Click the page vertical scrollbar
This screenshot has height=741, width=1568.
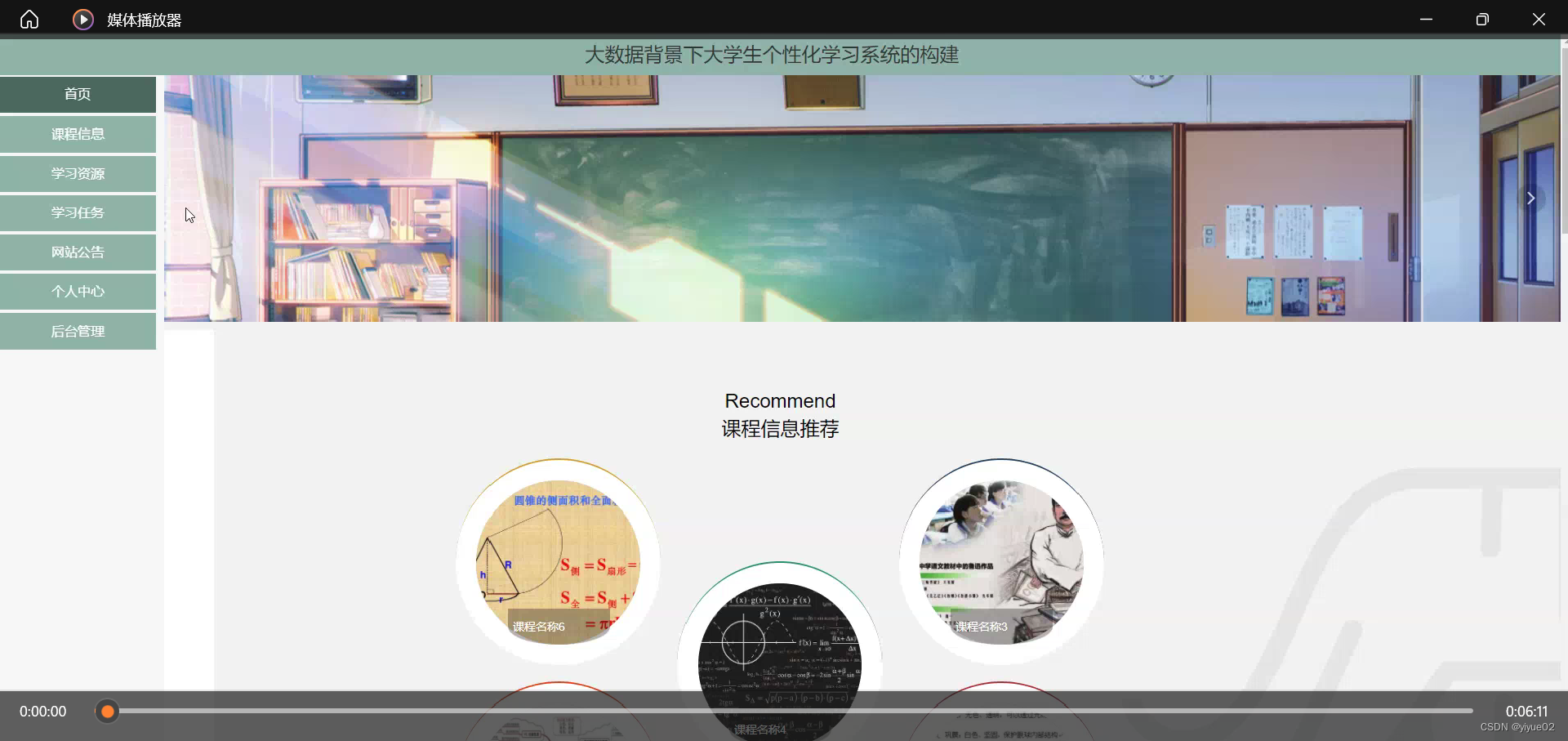(x=1564, y=139)
